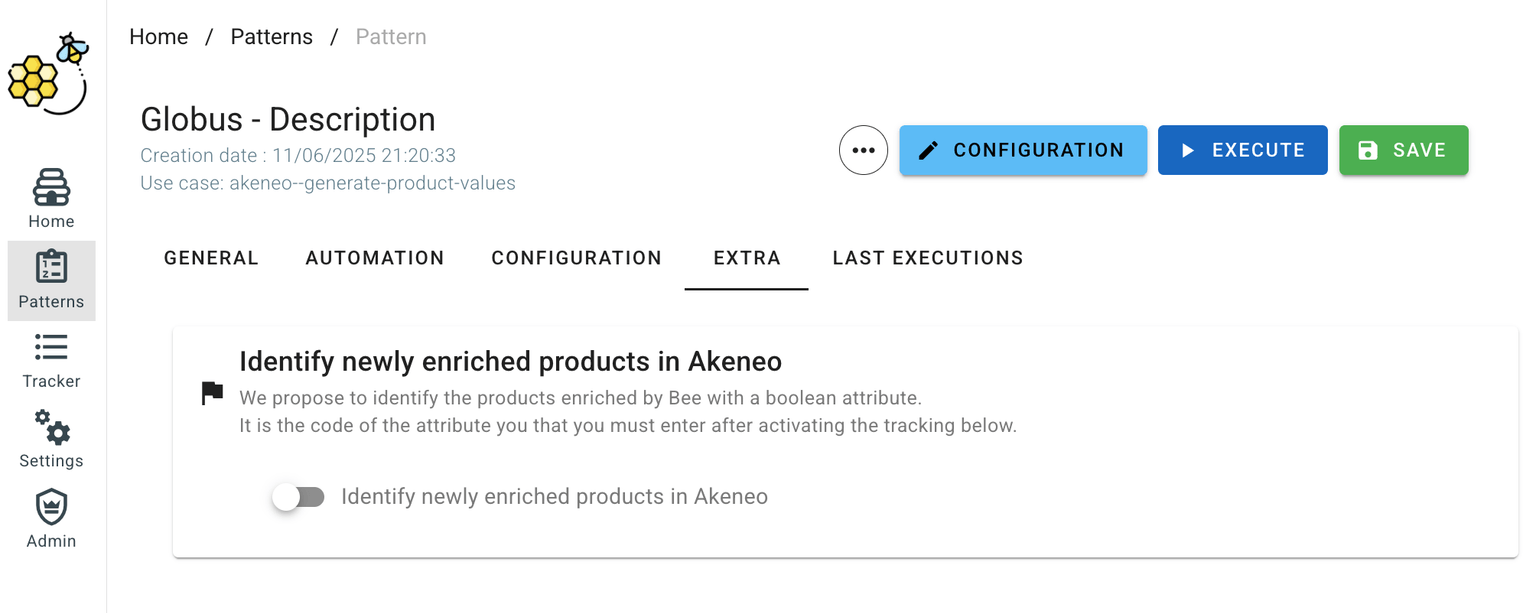The width and height of the screenshot is (1536, 613).
Task: Follow the Patterns breadcrumb link
Action: click(272, 37)
